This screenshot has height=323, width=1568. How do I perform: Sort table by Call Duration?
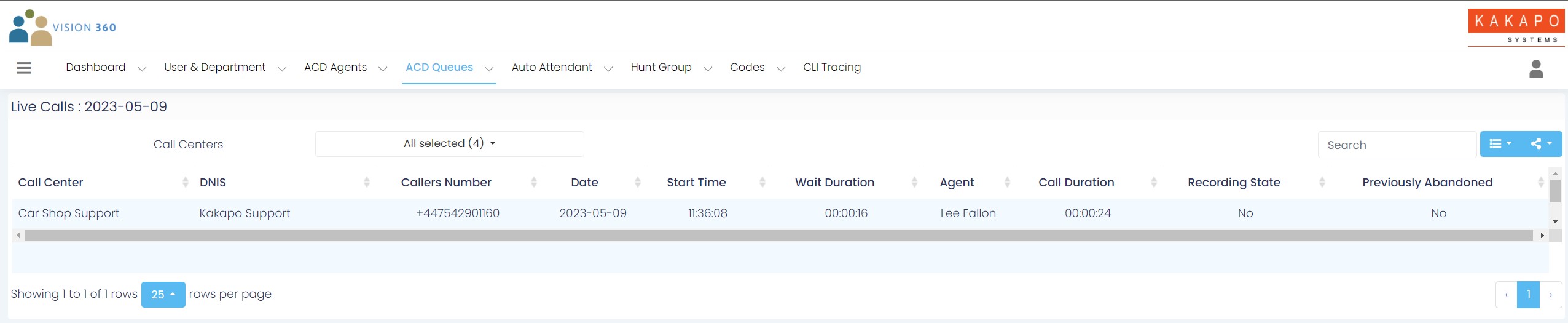1076,183
